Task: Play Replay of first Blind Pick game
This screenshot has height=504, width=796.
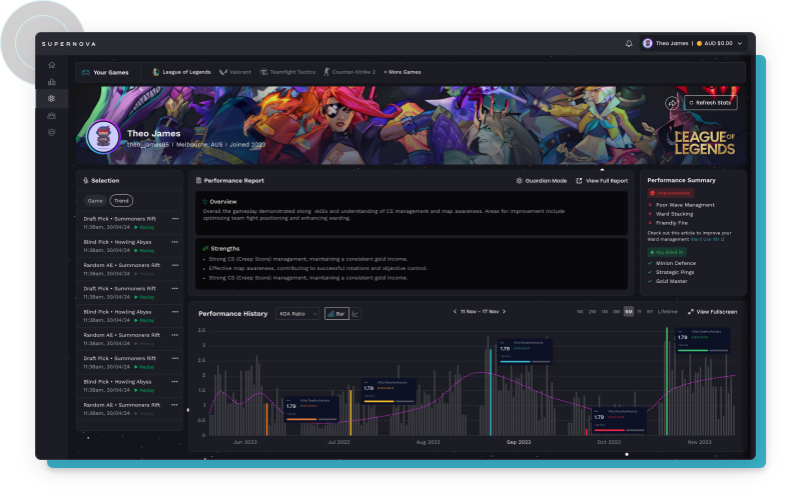Action: point(144,251)
